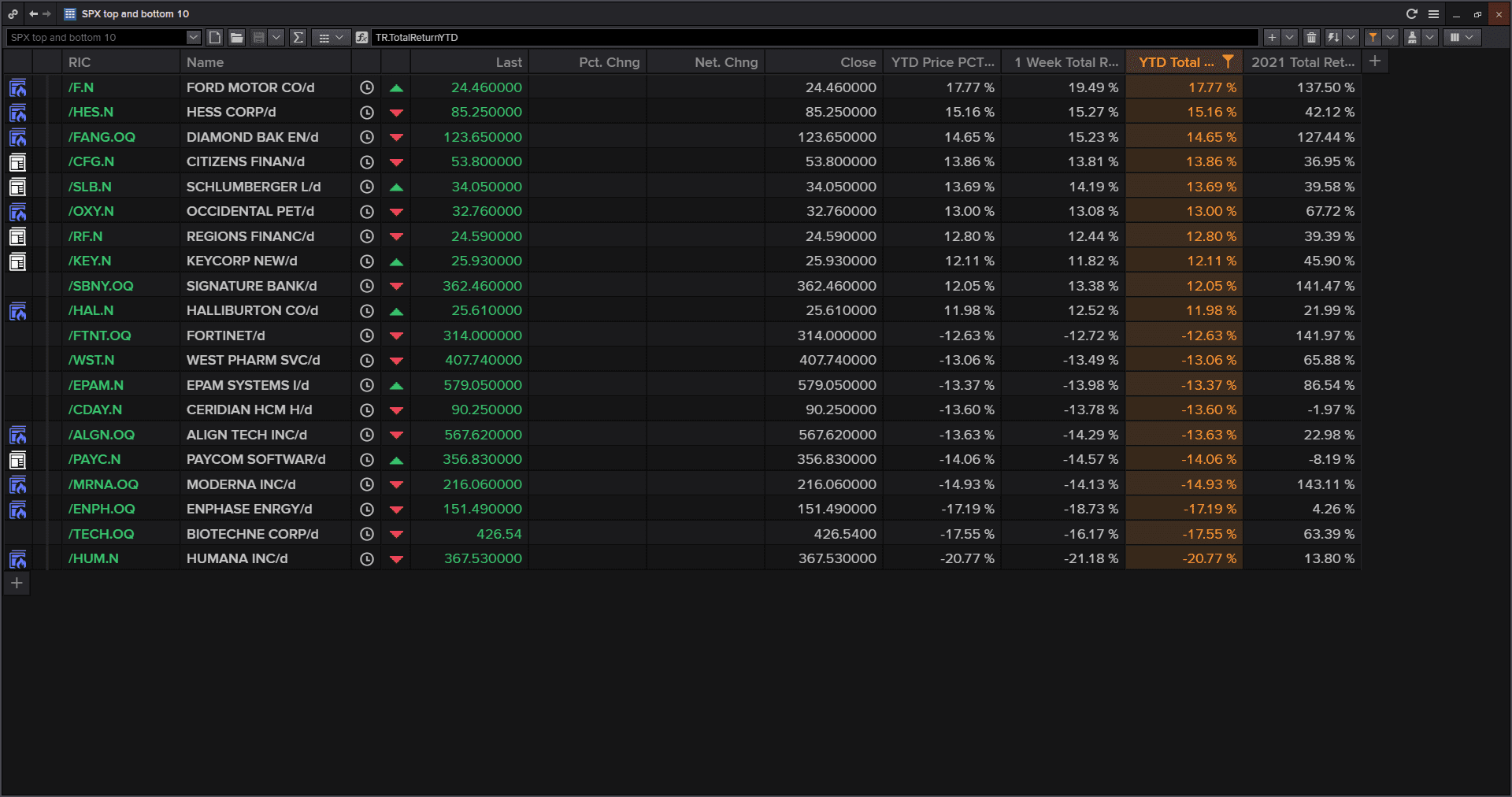1512x797 pixels.
Task: Expand the filter options dropdown arrow
Action: 1390,37
